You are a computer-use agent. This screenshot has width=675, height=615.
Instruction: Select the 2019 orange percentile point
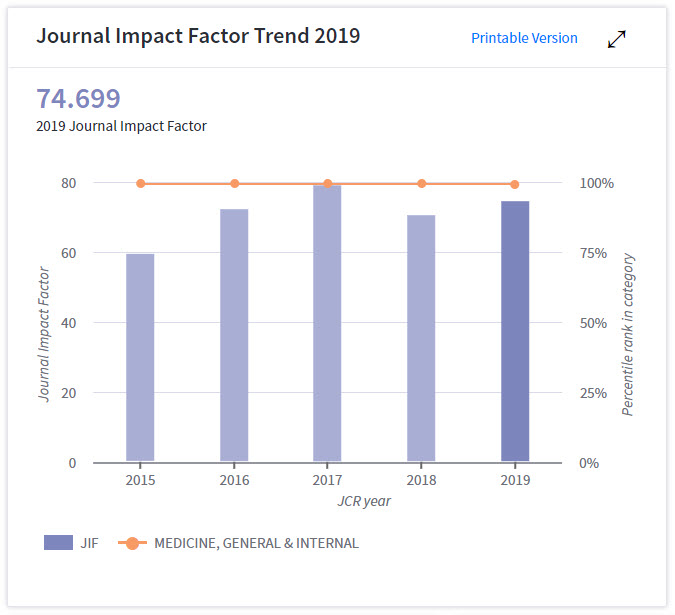click(515, 184)
